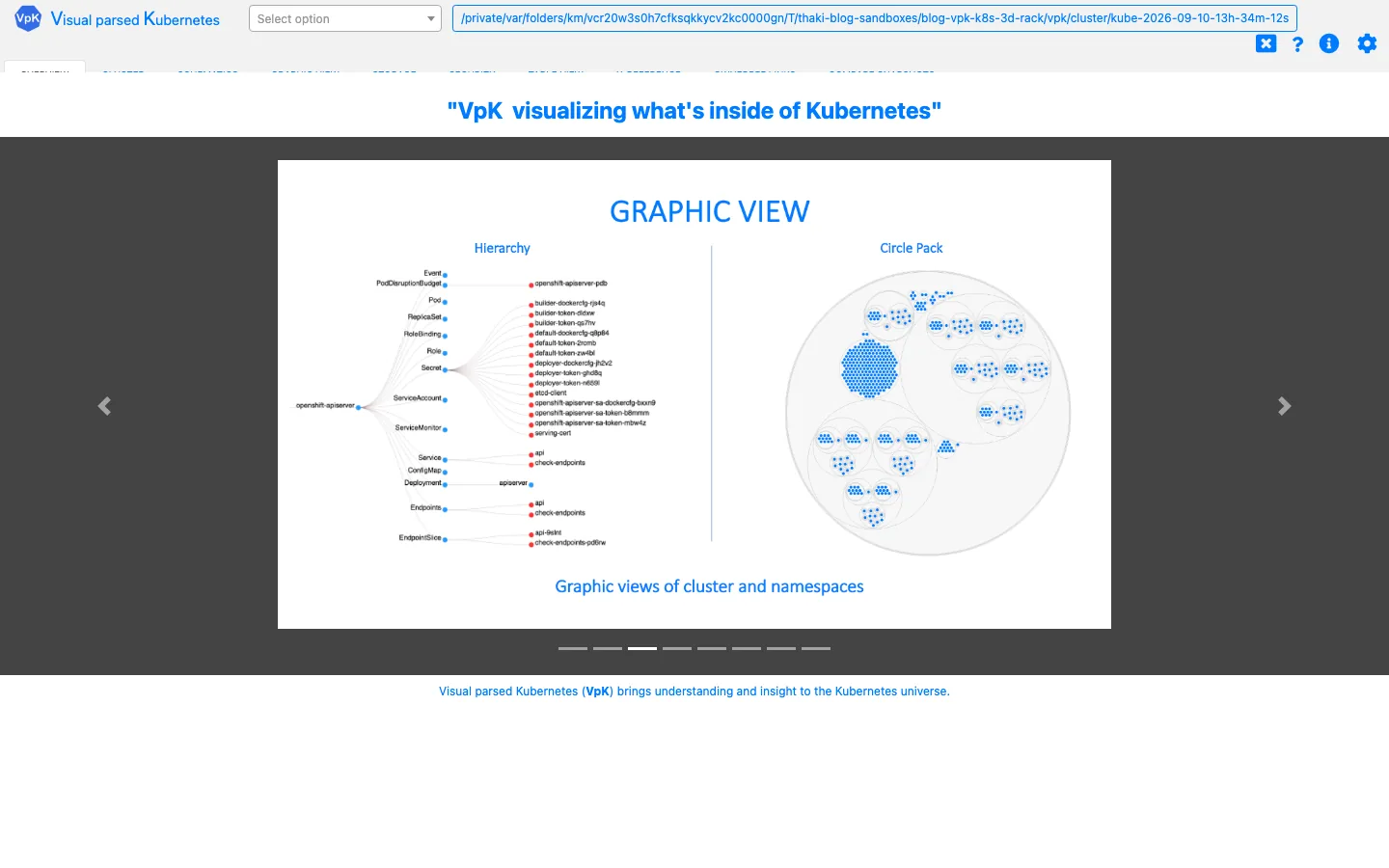Click the bold VpK text in footer sentence
1389x868 pixels.
click(598, 692)
